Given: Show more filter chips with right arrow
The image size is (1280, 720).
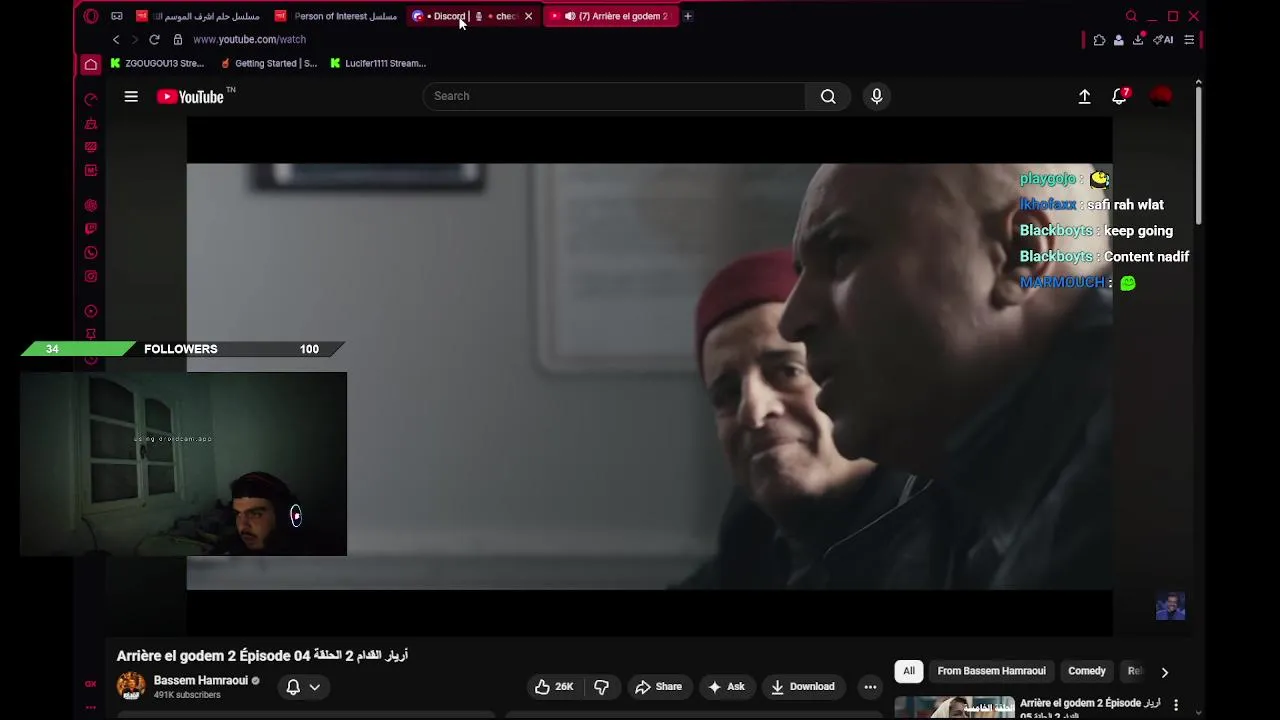Looking at the screenshot, I should coord(1164,672).
